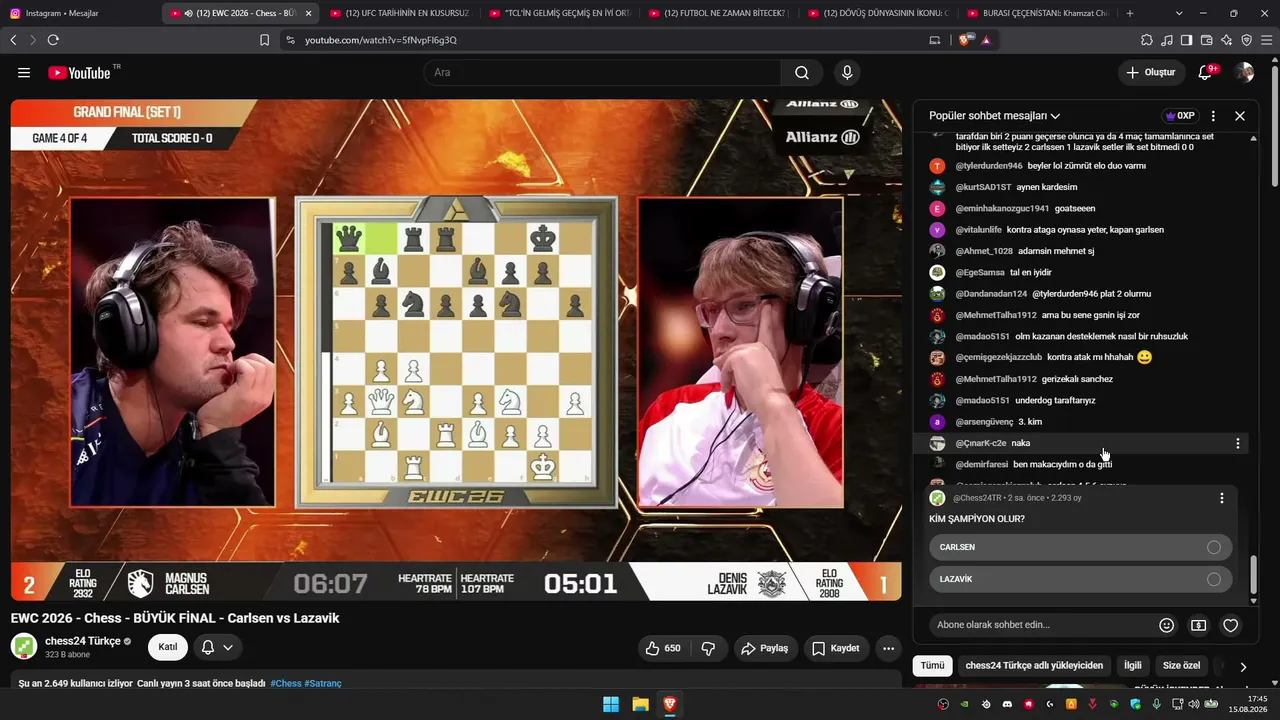Bookmark this page in the address bar

[x=264, y=40]
